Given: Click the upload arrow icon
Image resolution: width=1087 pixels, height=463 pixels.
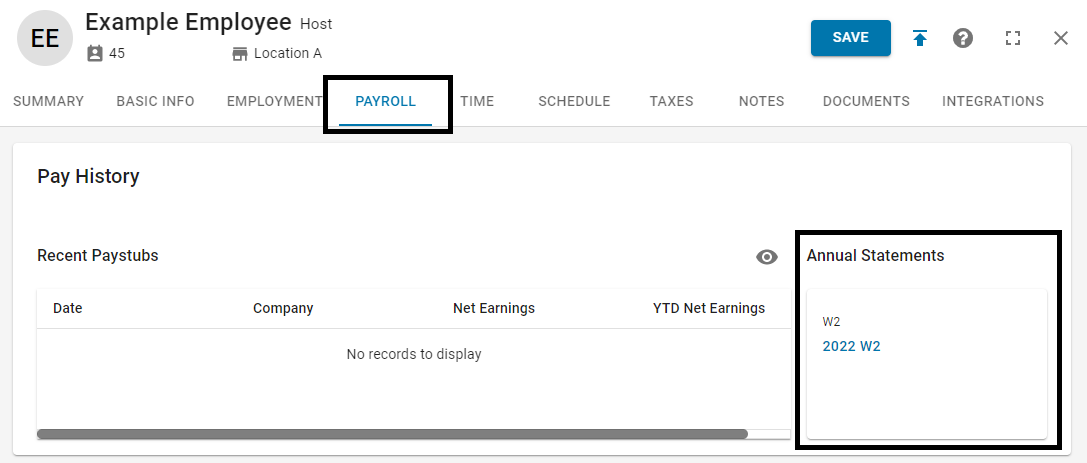Looking at the screenshot, I should pos(920,38).
